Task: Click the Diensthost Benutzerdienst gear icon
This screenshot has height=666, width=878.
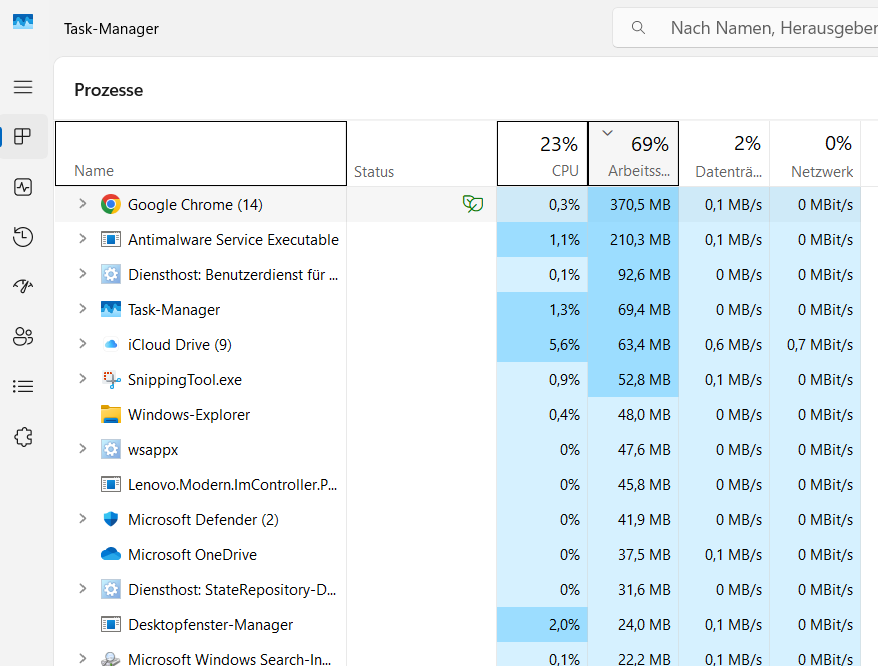Action: point(111,274)
